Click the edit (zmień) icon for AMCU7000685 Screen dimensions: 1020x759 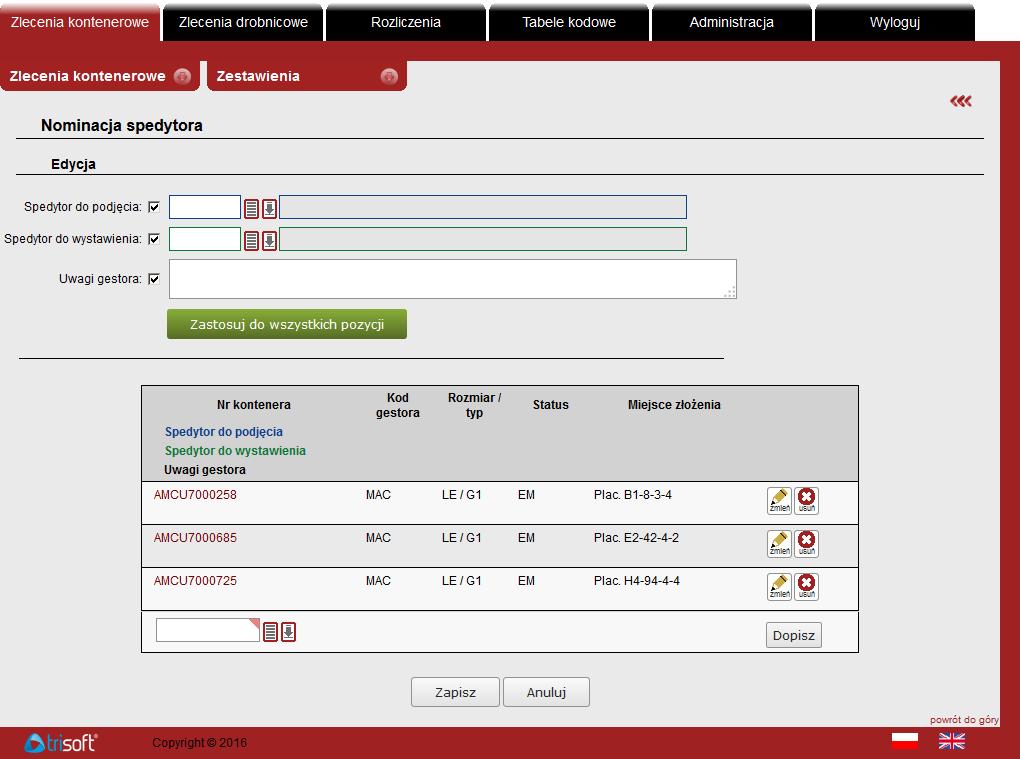click(779, 544)
